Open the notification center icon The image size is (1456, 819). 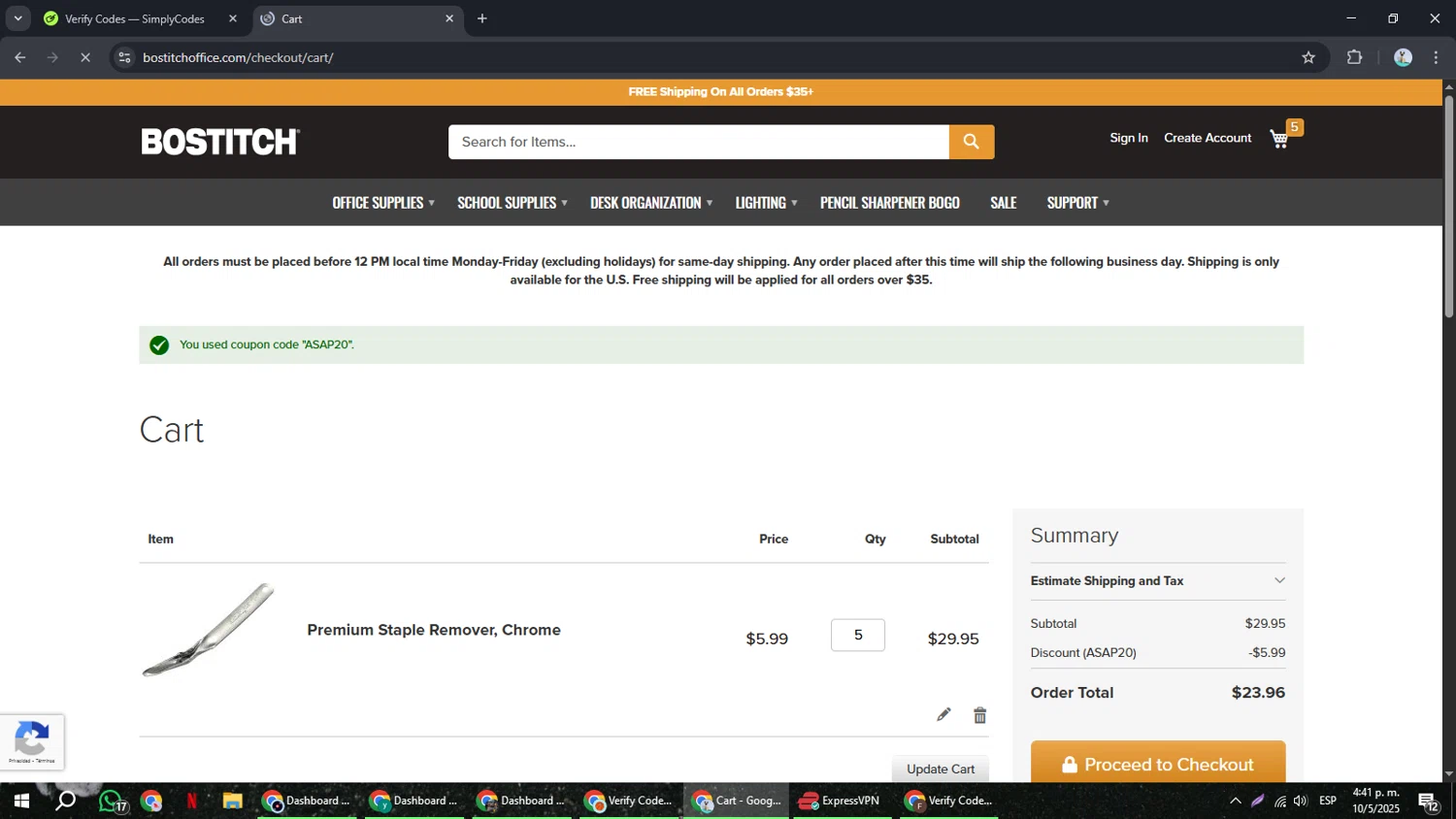coord(1429,802)
